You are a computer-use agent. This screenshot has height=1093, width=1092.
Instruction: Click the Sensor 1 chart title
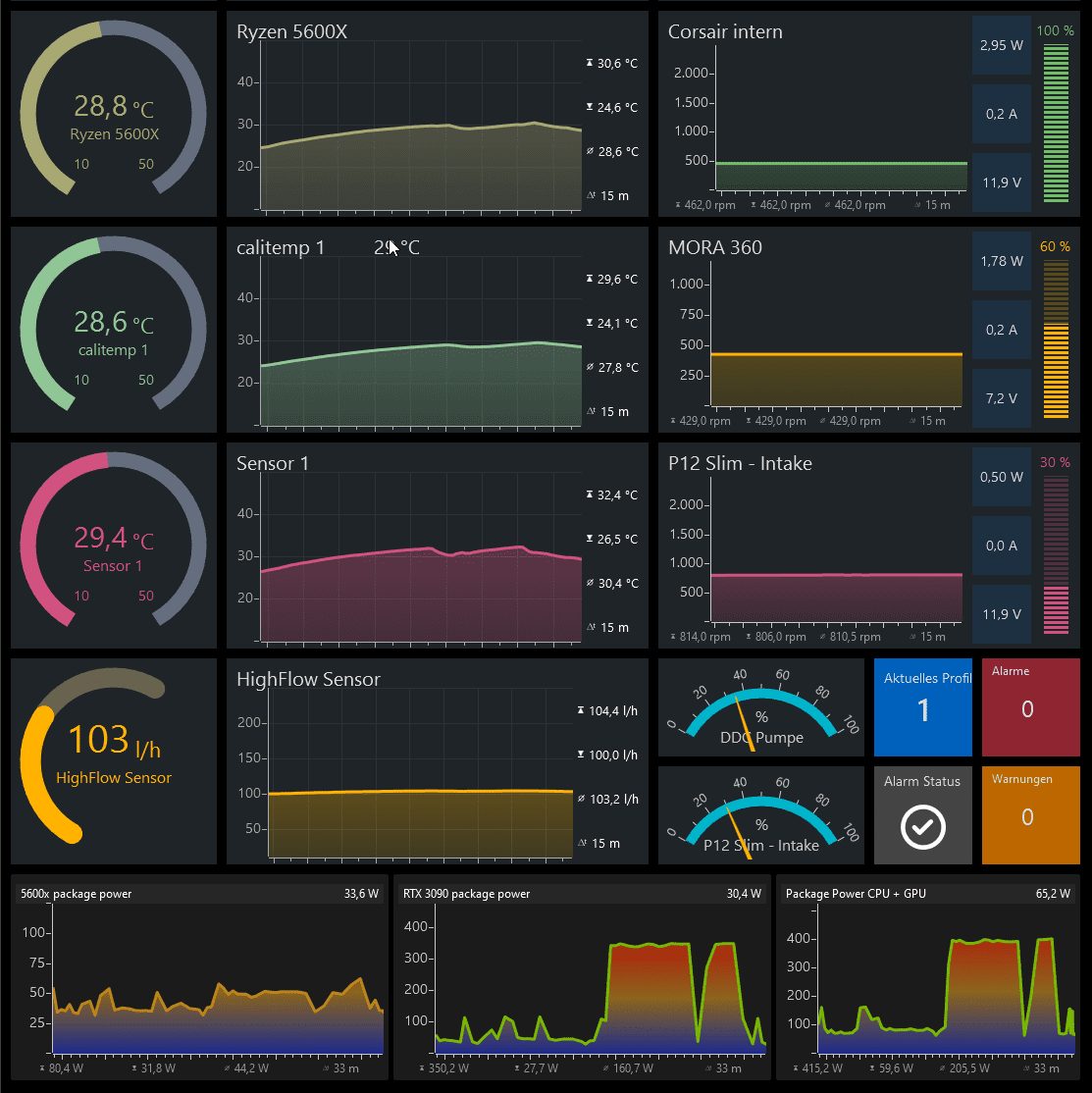(272, 464)
